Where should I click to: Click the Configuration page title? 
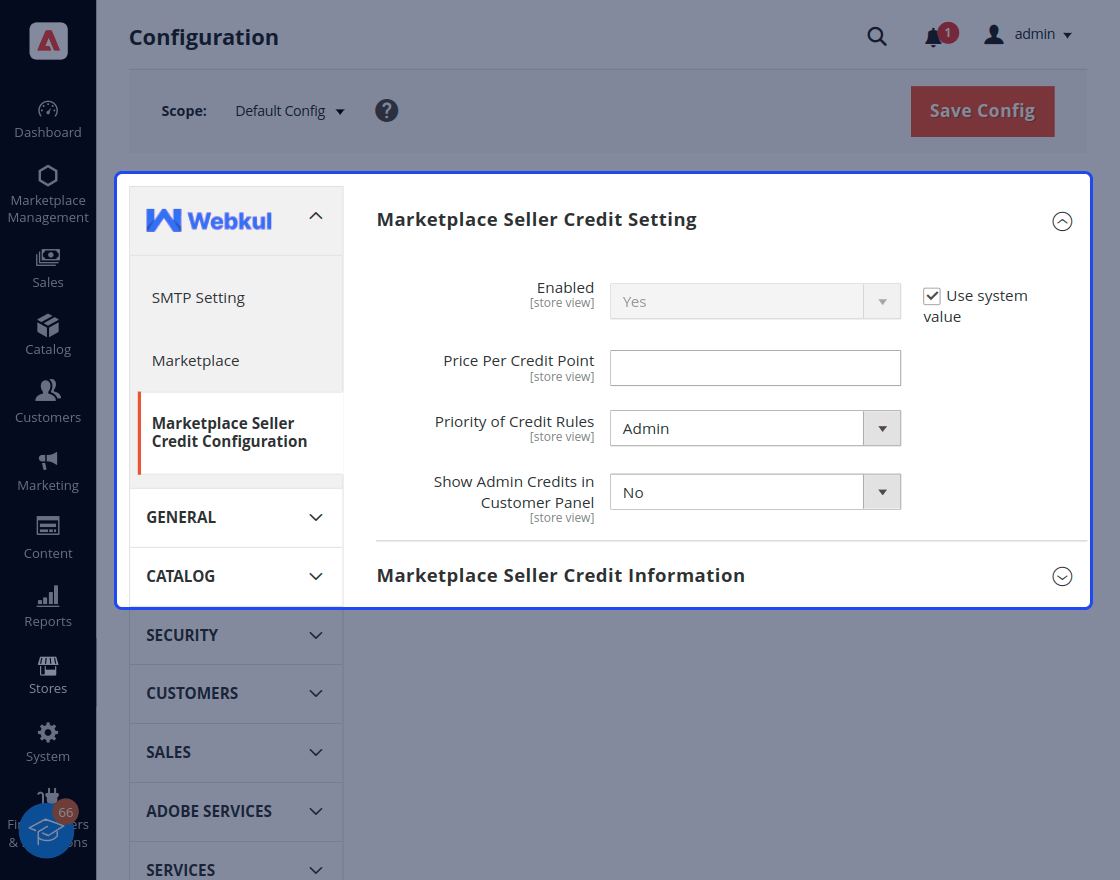[x=204, y=37]
